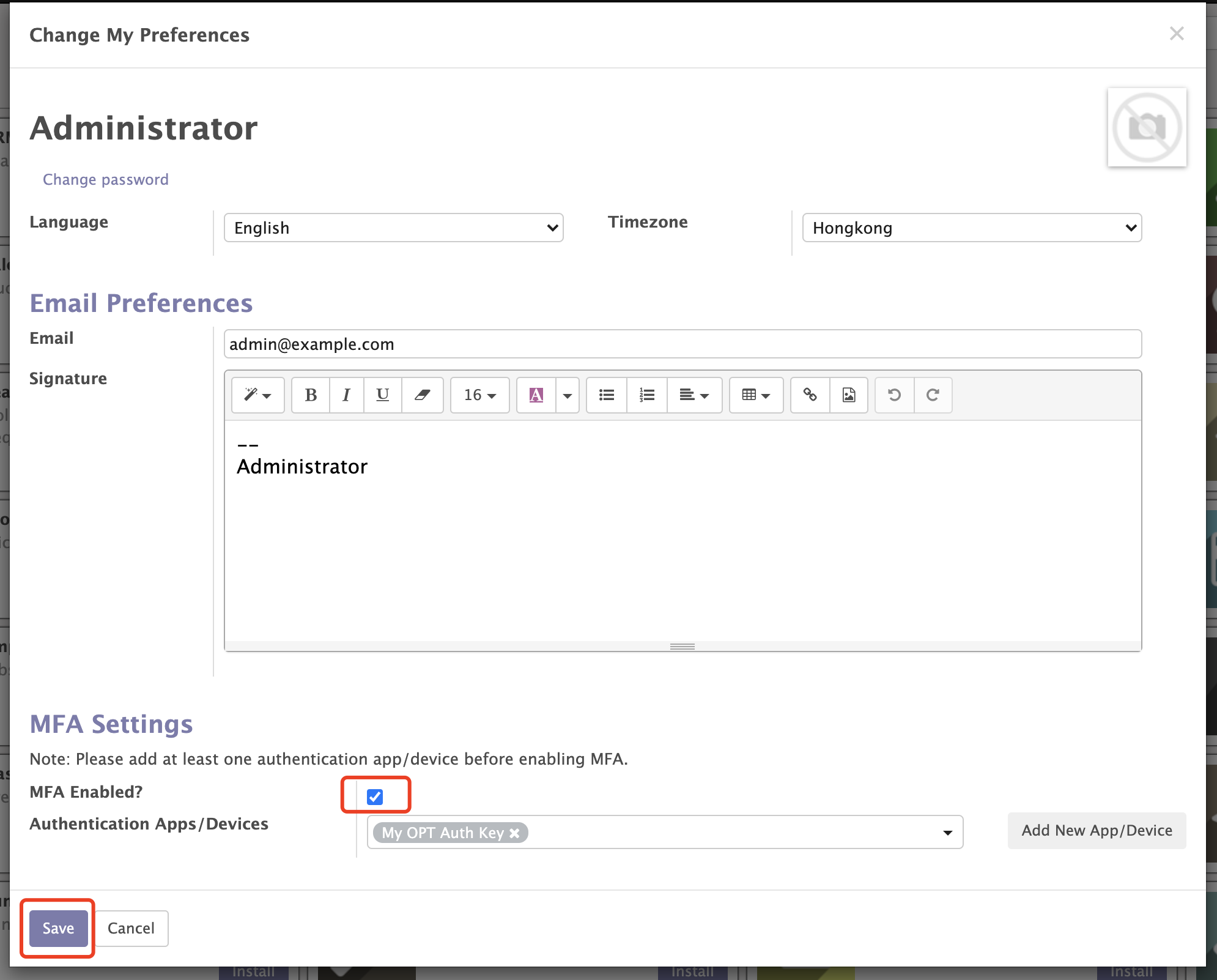Open the Timezone dropdown showing Hongkong
The height and width of the screenshot is (980, 1217).
click(971, 228)
